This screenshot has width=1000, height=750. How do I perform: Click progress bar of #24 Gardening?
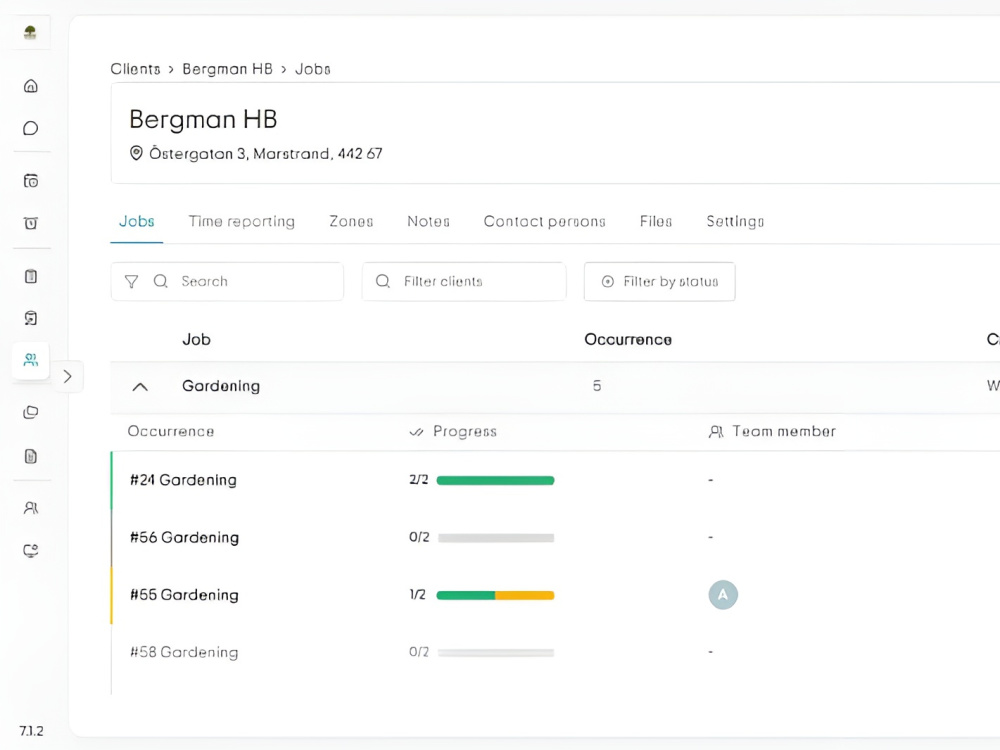[x=496, y=480]
